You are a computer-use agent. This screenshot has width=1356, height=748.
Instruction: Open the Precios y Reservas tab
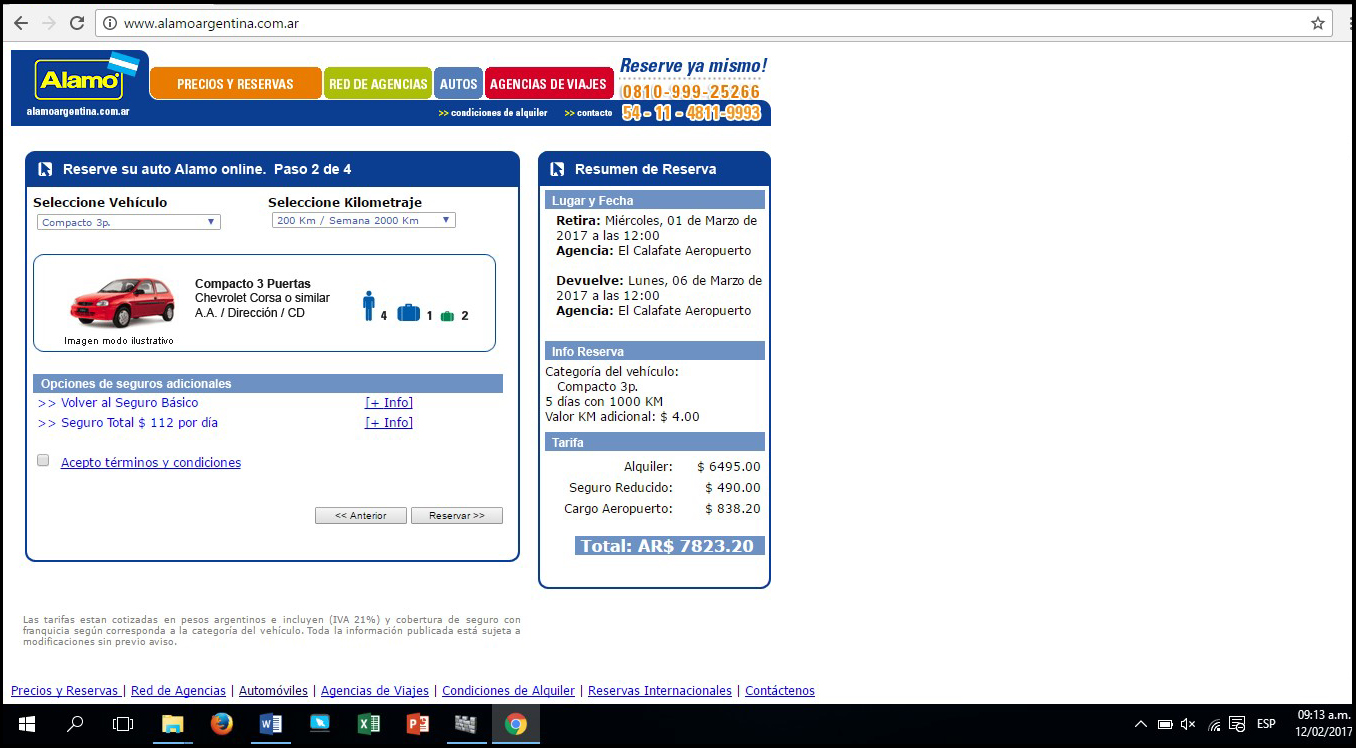(235, 84)
